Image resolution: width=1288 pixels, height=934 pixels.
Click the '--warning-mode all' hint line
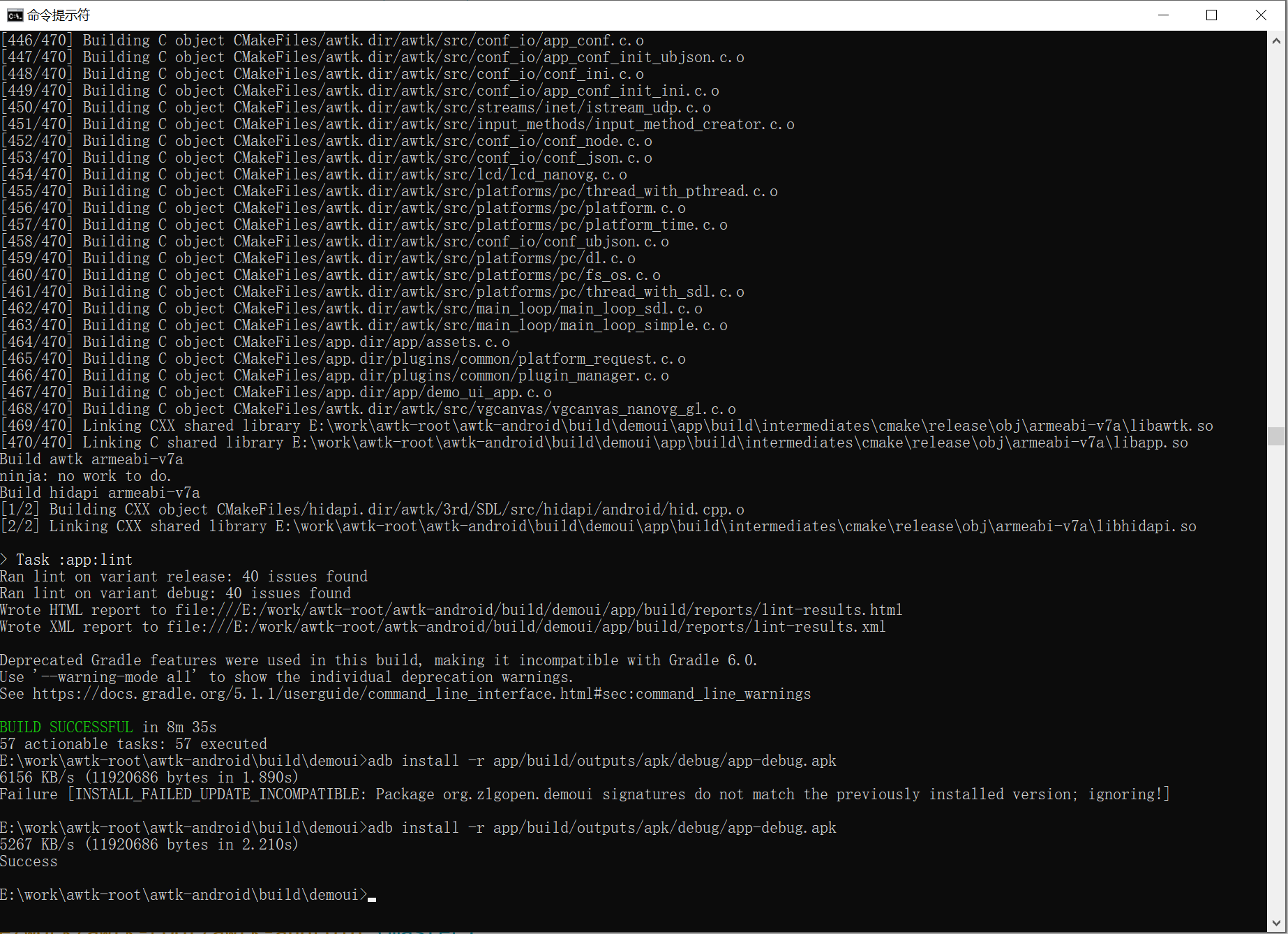[x=287, y=677]
